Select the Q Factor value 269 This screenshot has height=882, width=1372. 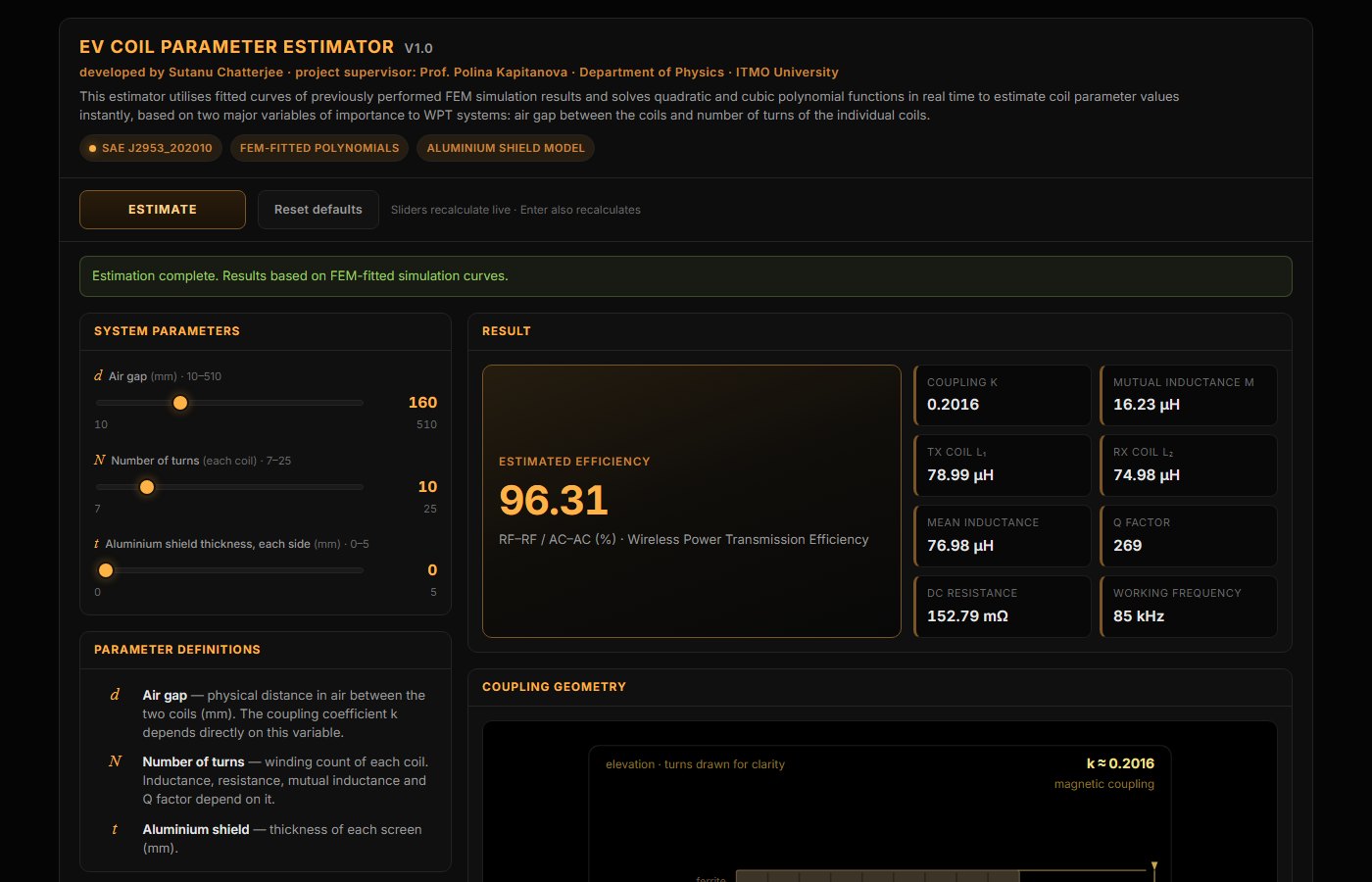[x=1128, y=546]
